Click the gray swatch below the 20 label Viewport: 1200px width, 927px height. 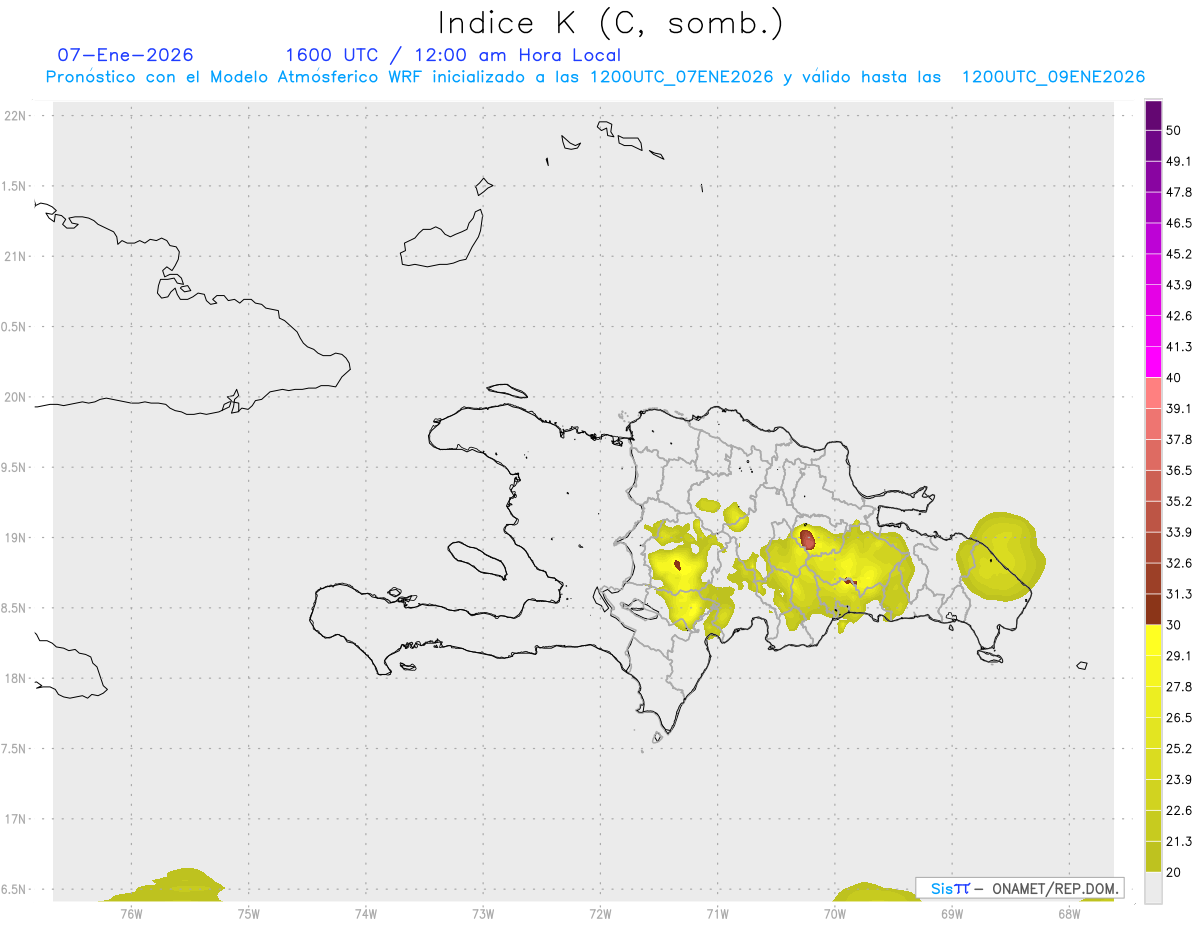click(1153, 887)
